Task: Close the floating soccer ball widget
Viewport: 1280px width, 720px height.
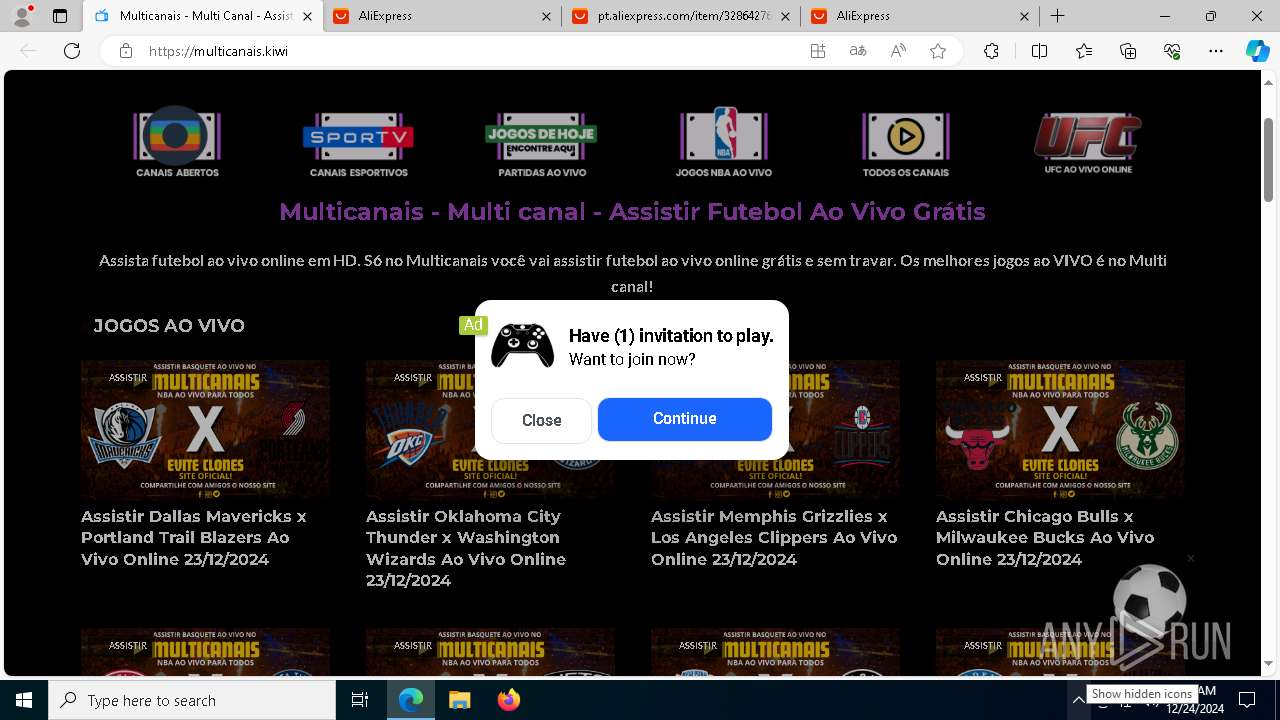Action: [x=1190, y=558]
